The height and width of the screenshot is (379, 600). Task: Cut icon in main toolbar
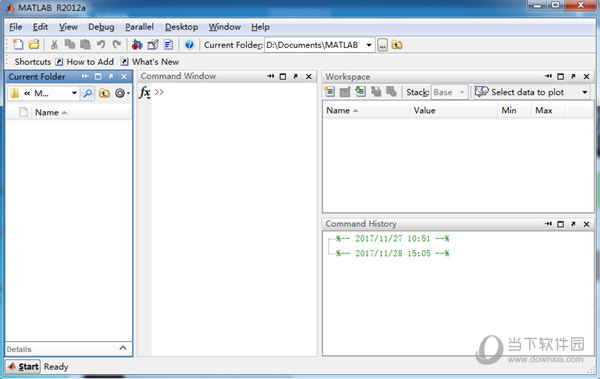coord(54,45)
